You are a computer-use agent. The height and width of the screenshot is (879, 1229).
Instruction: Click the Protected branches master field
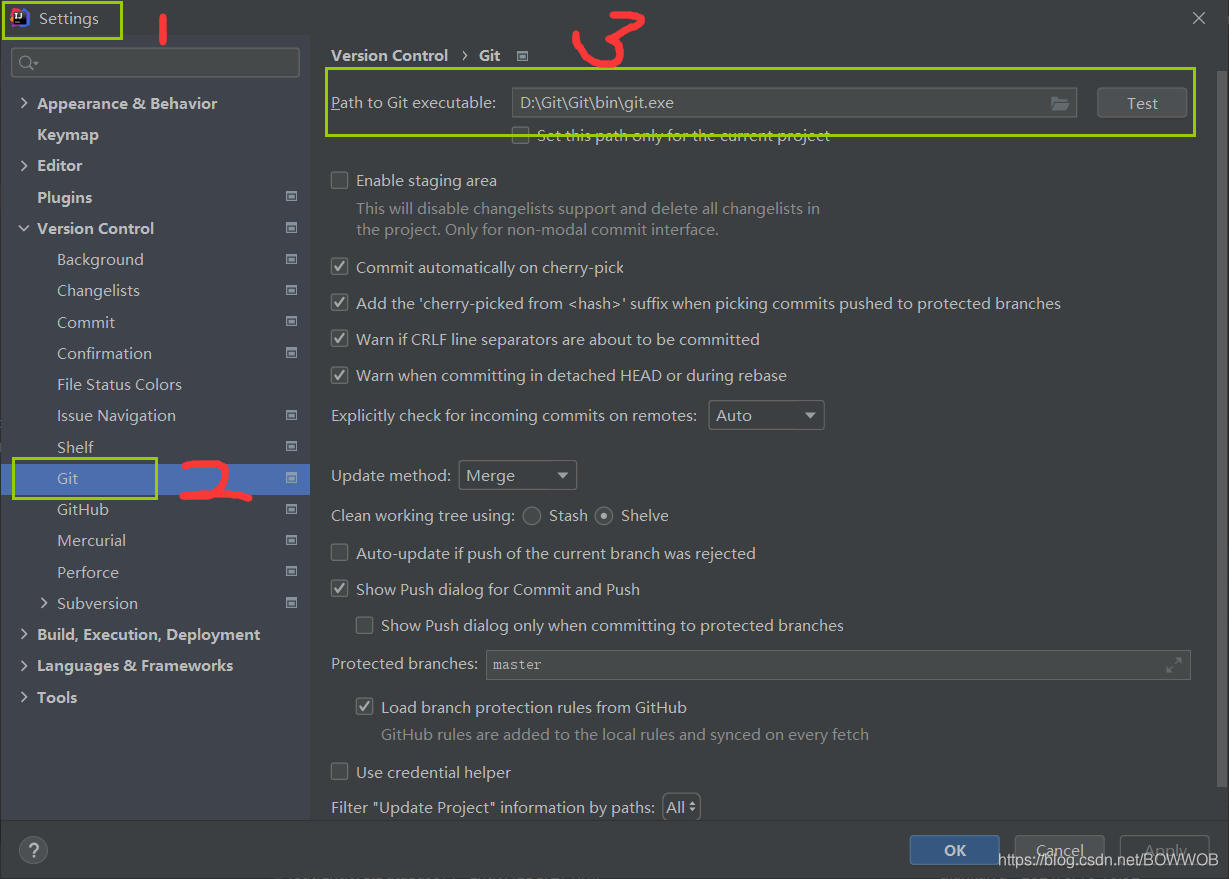[838, 665]
